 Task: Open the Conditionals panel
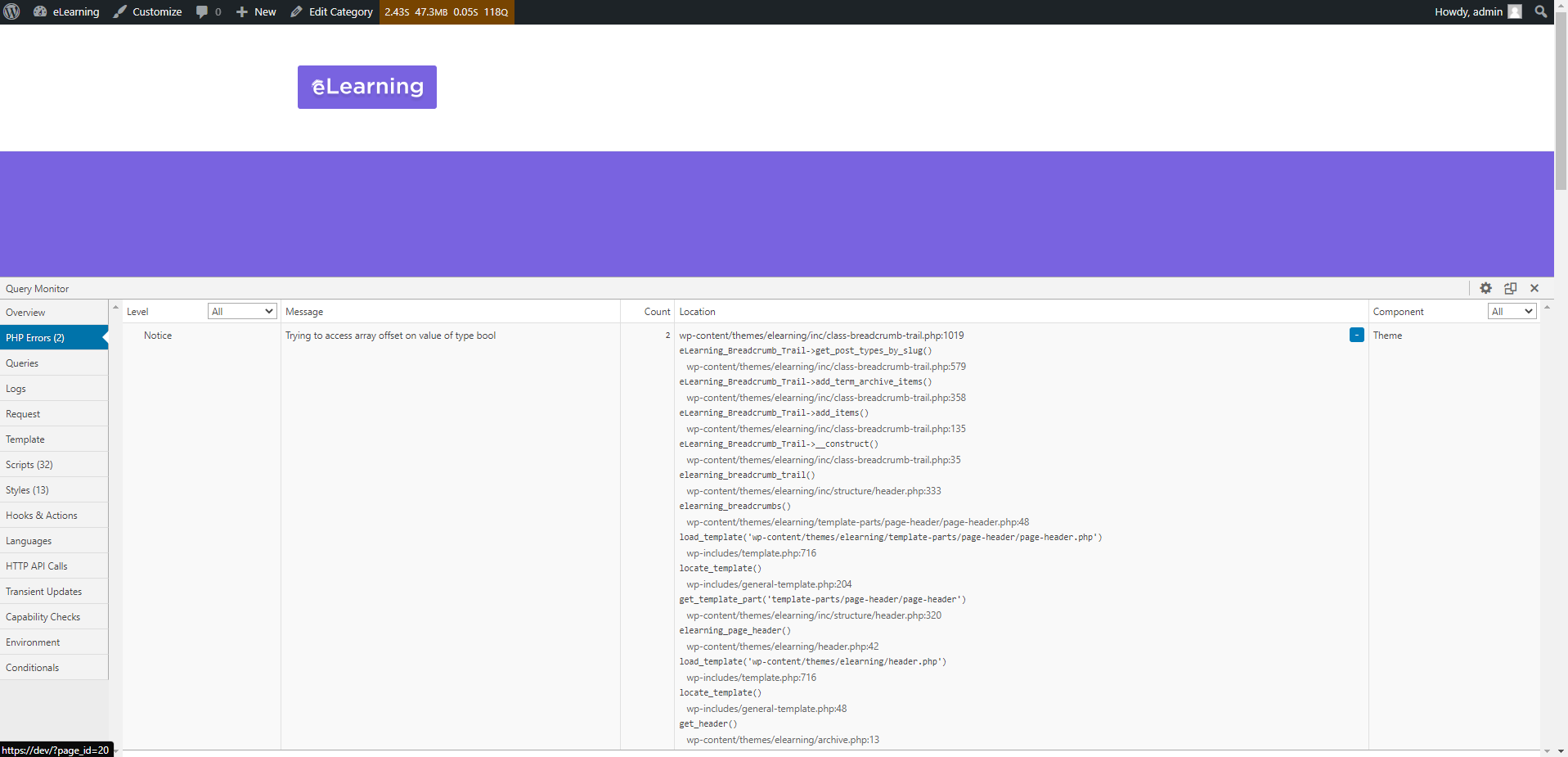[54, 668]
